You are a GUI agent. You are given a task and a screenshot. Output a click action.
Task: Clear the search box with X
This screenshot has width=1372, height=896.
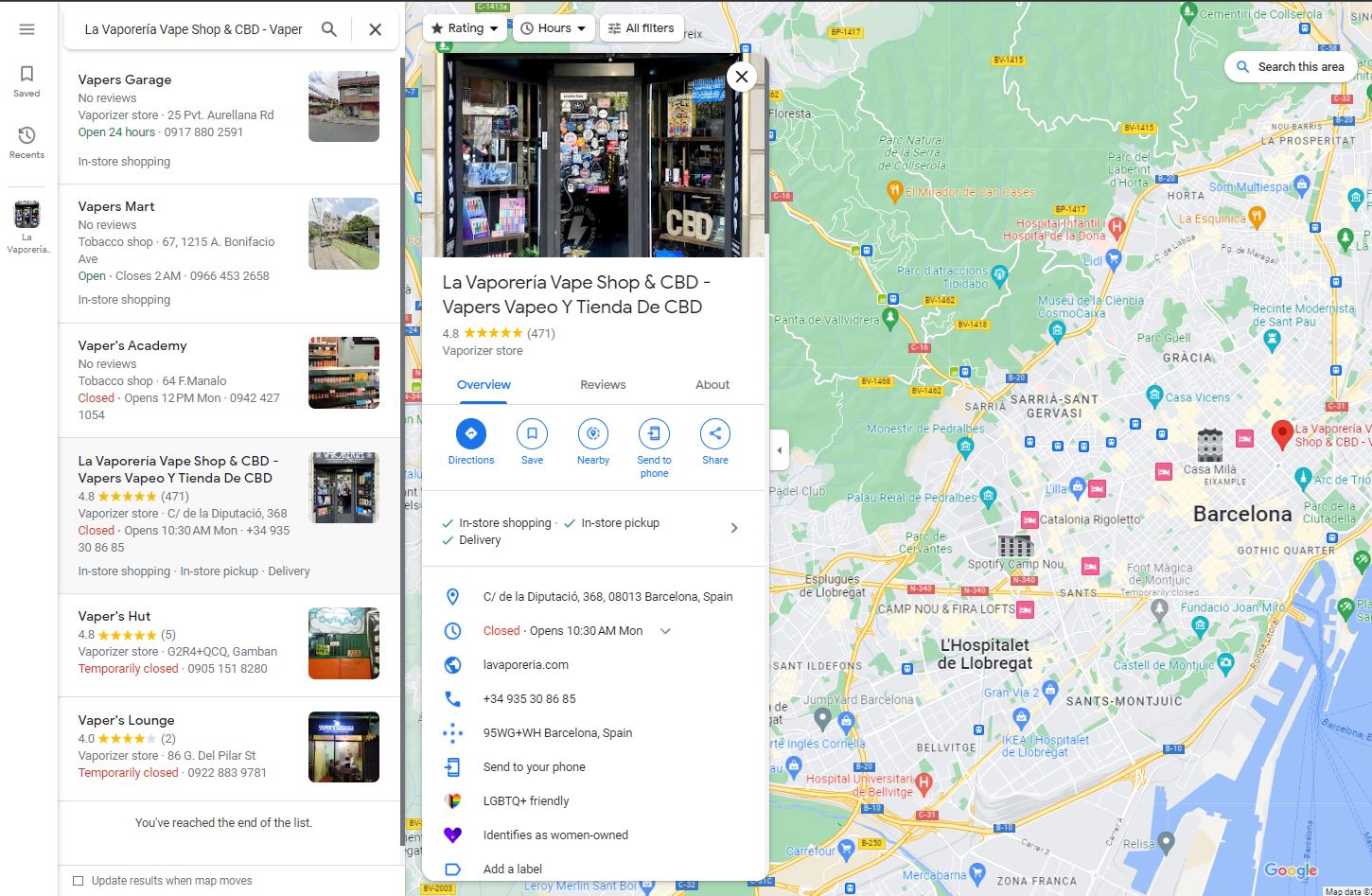coord(375,29)
